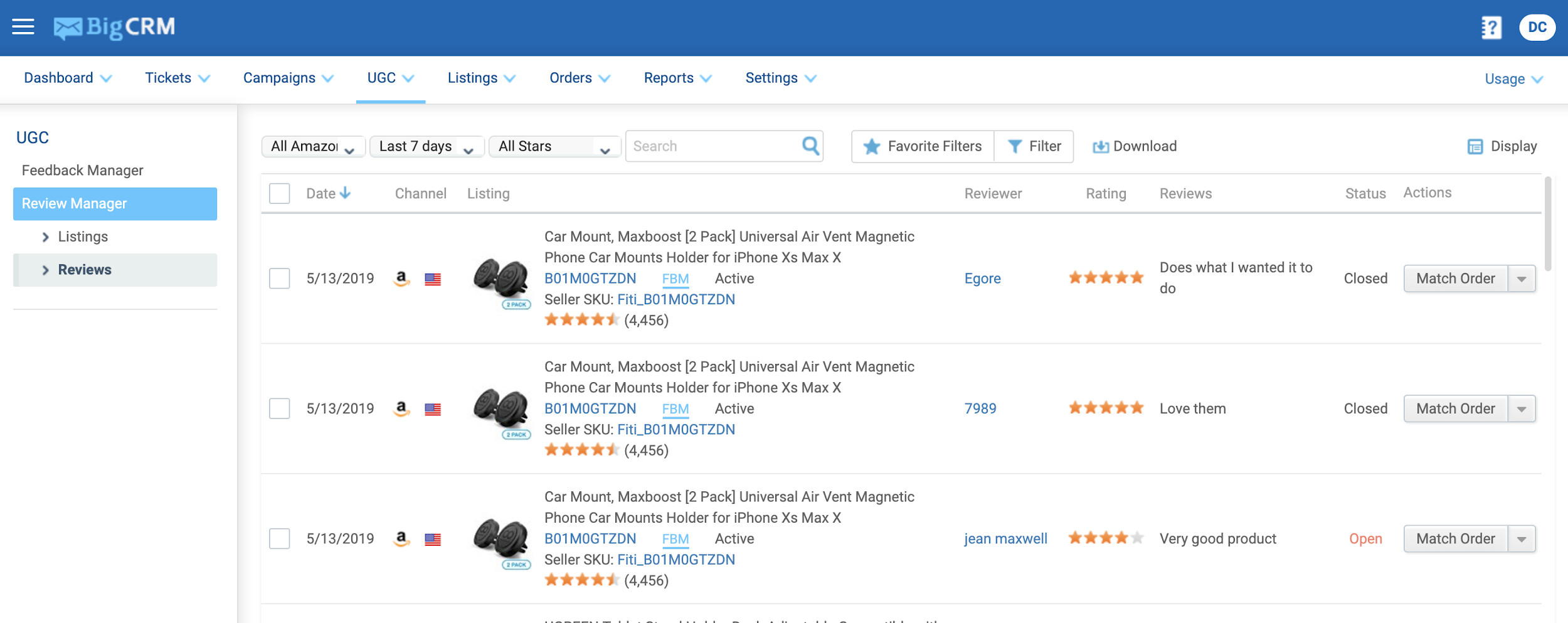Click Amazon icon in 7989 row

pos(402,409)
